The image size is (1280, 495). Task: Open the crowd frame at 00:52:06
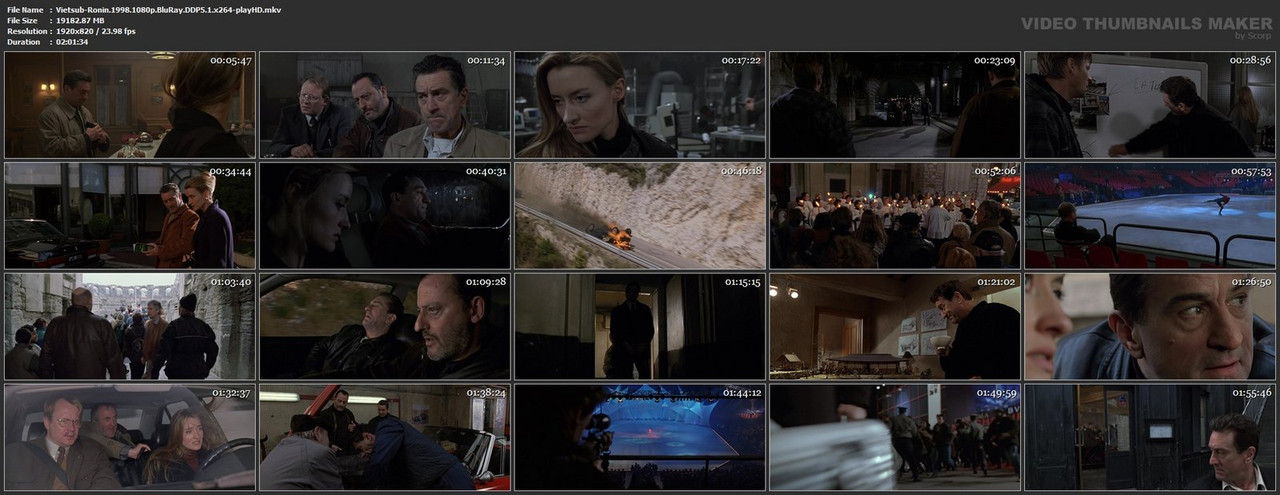point(895,215)
